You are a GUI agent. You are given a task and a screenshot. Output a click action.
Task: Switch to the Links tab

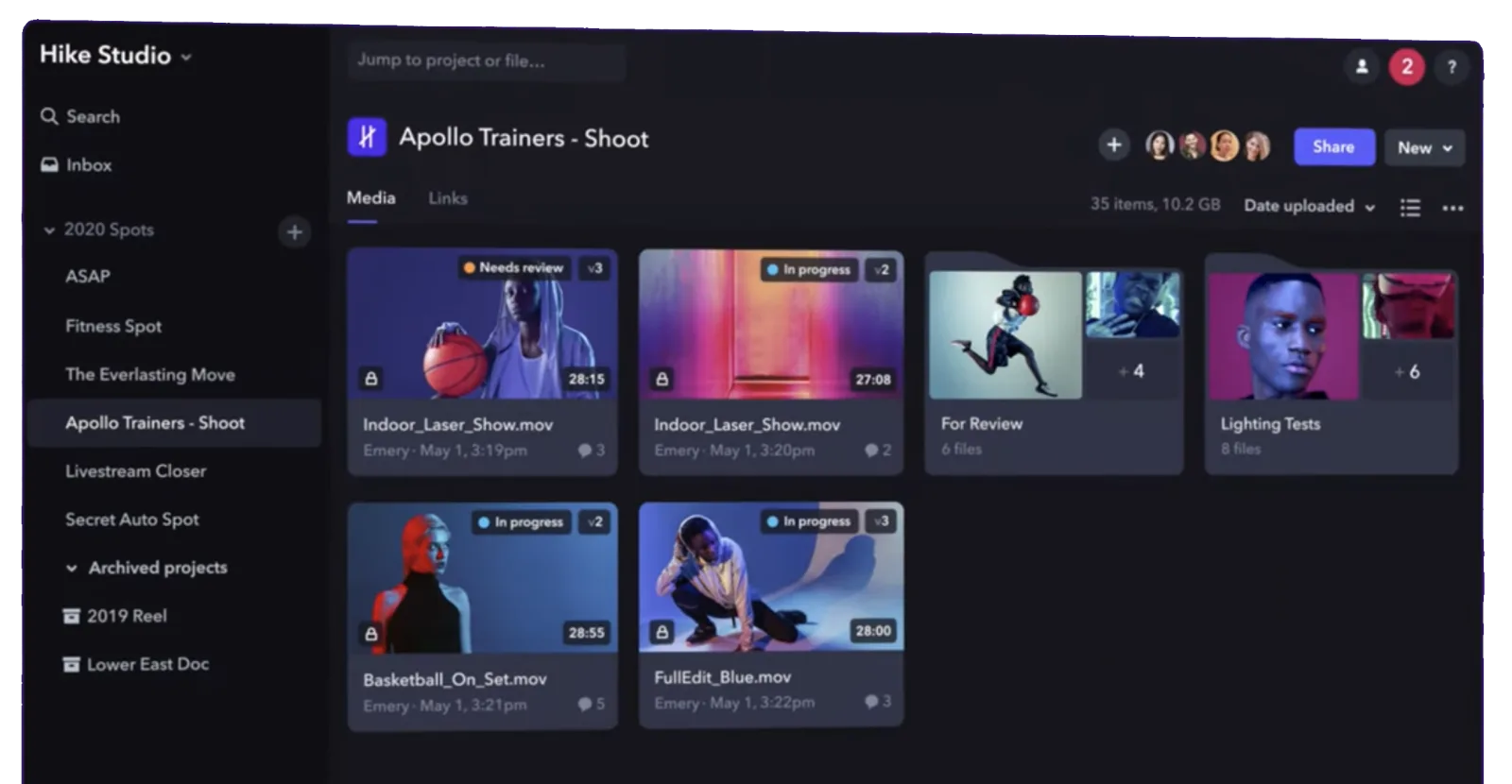click(x=448, y=198)
